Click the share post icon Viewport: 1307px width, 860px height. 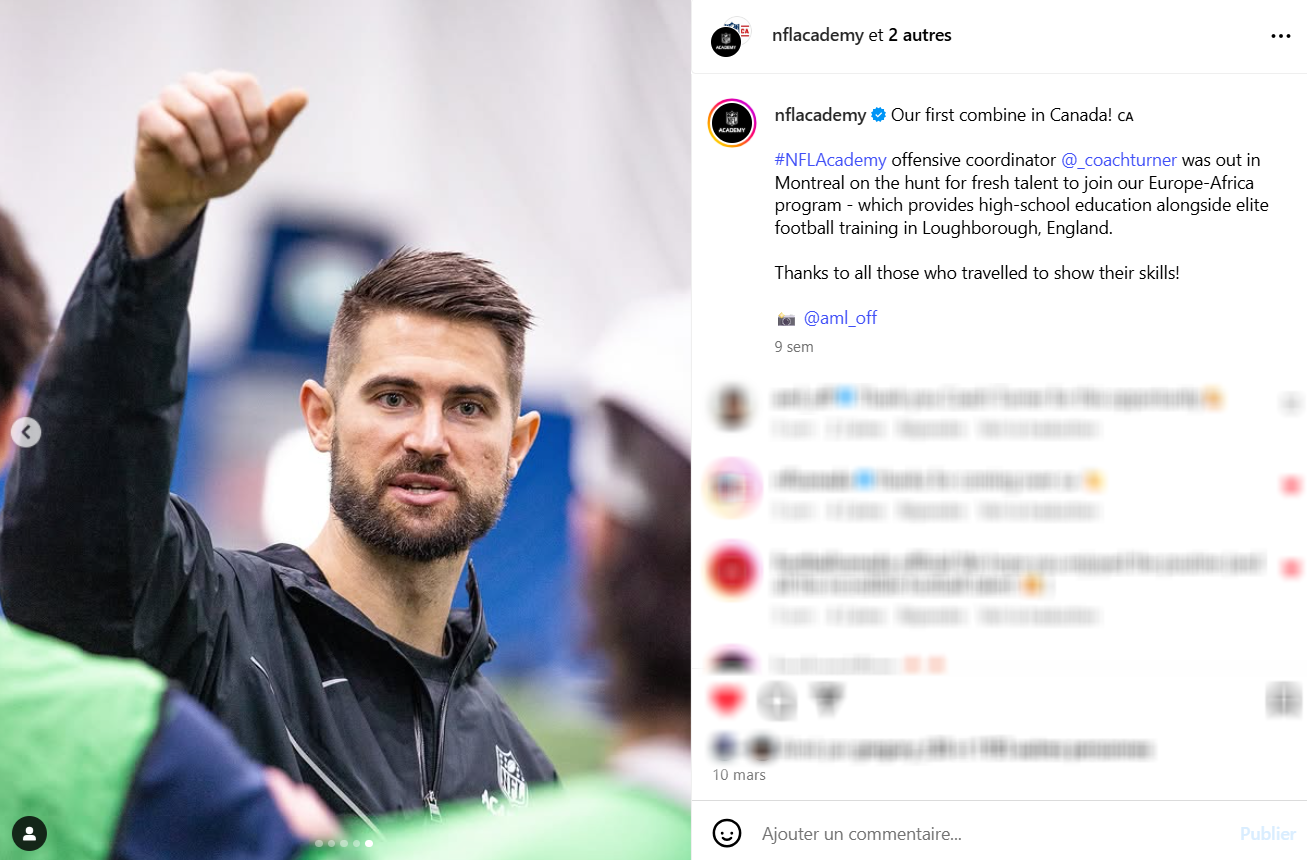point(825,699)
